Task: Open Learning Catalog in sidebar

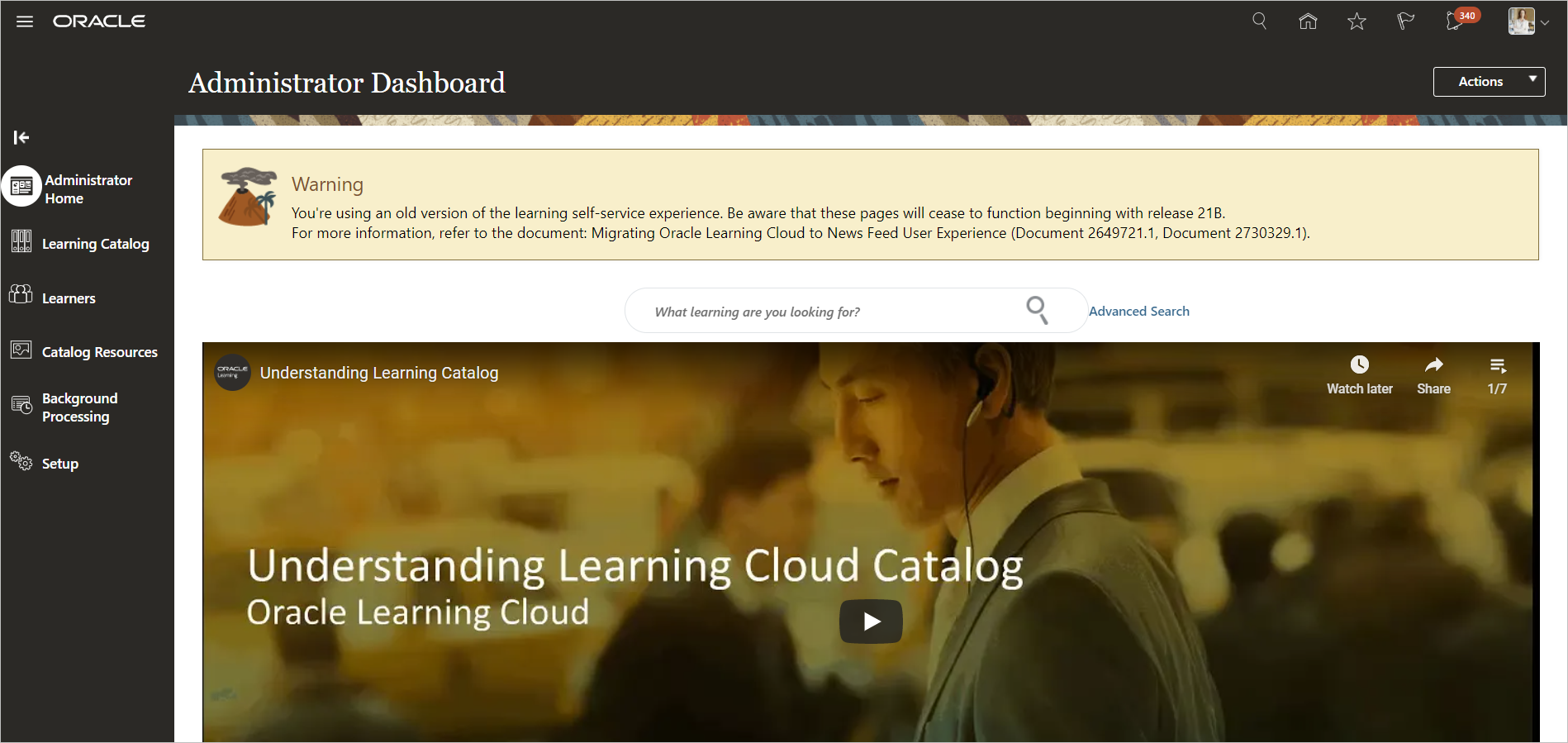Action: (95, 244)
